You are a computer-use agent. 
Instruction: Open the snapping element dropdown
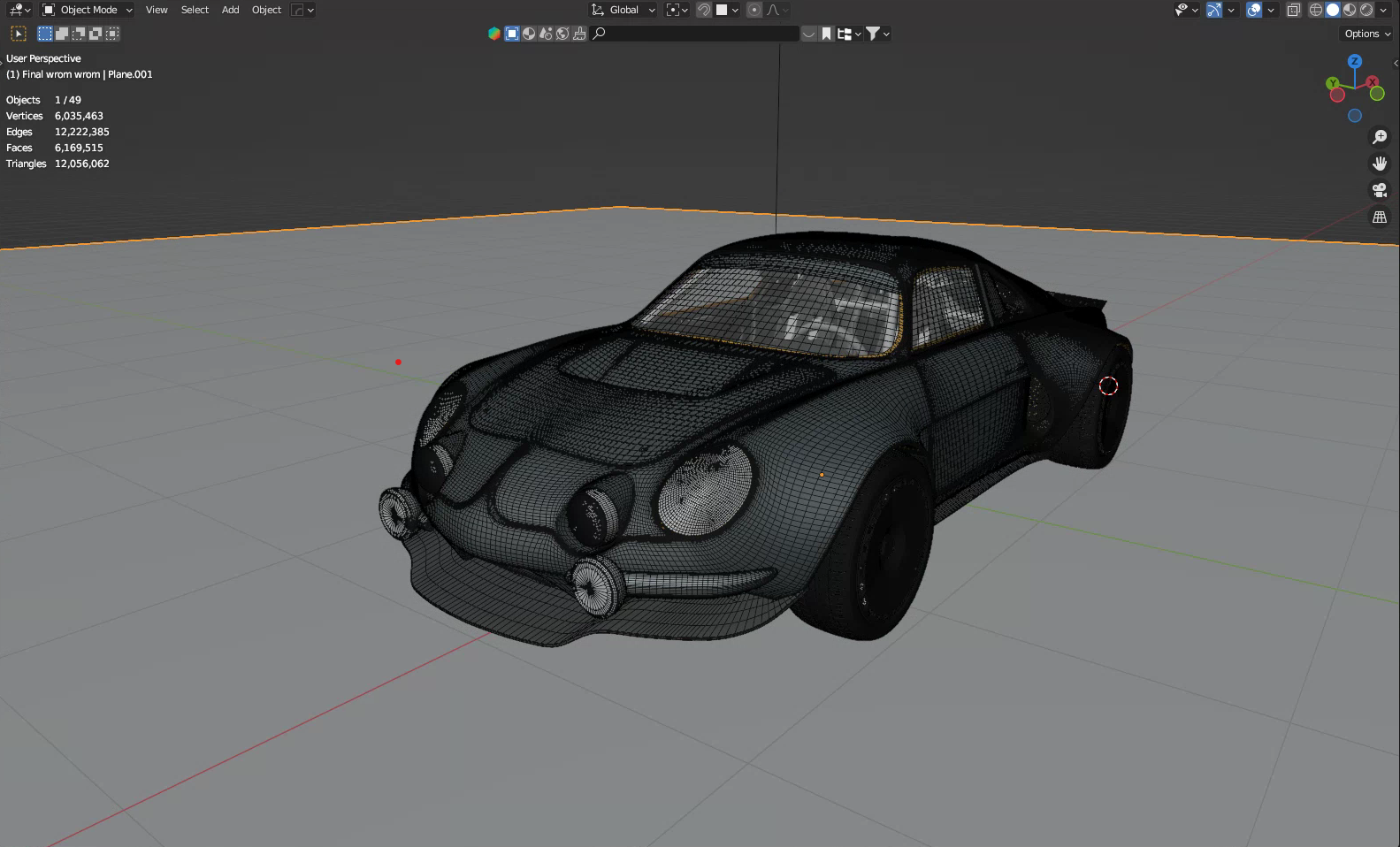727,10
